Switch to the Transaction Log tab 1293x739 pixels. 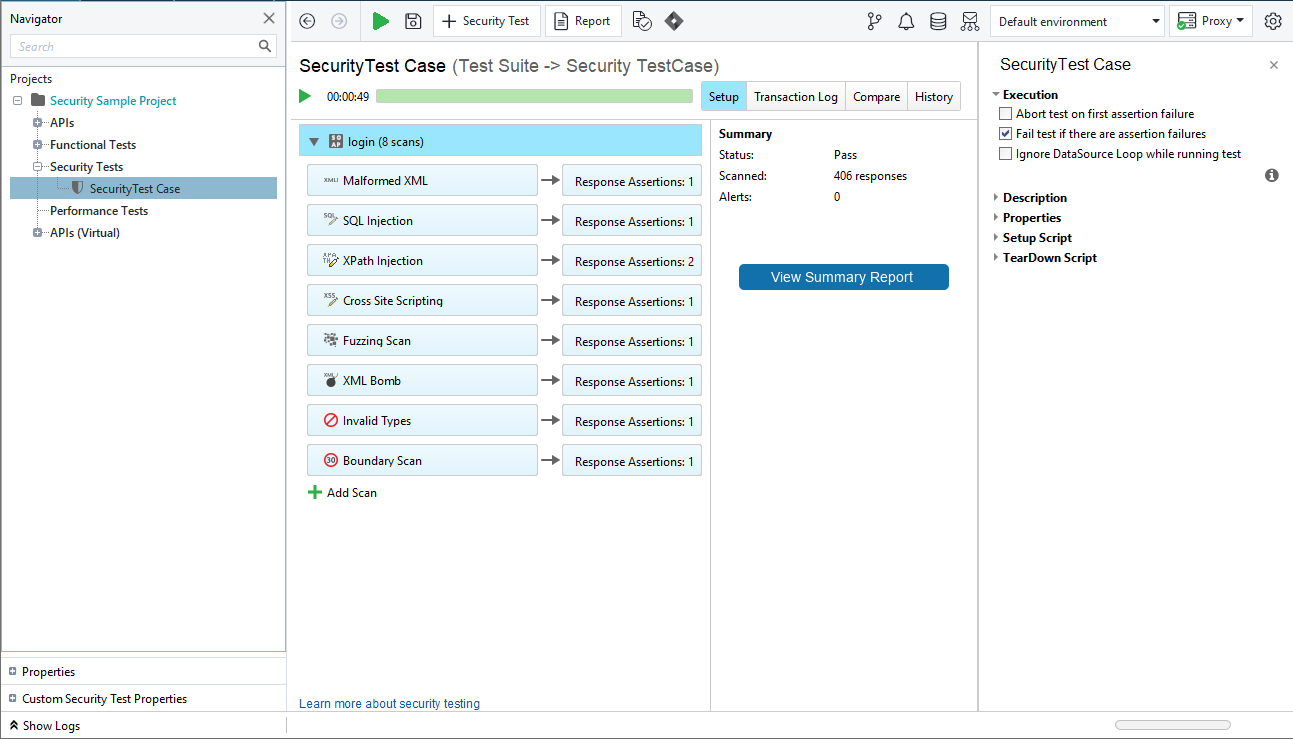[x=795, y=96]
